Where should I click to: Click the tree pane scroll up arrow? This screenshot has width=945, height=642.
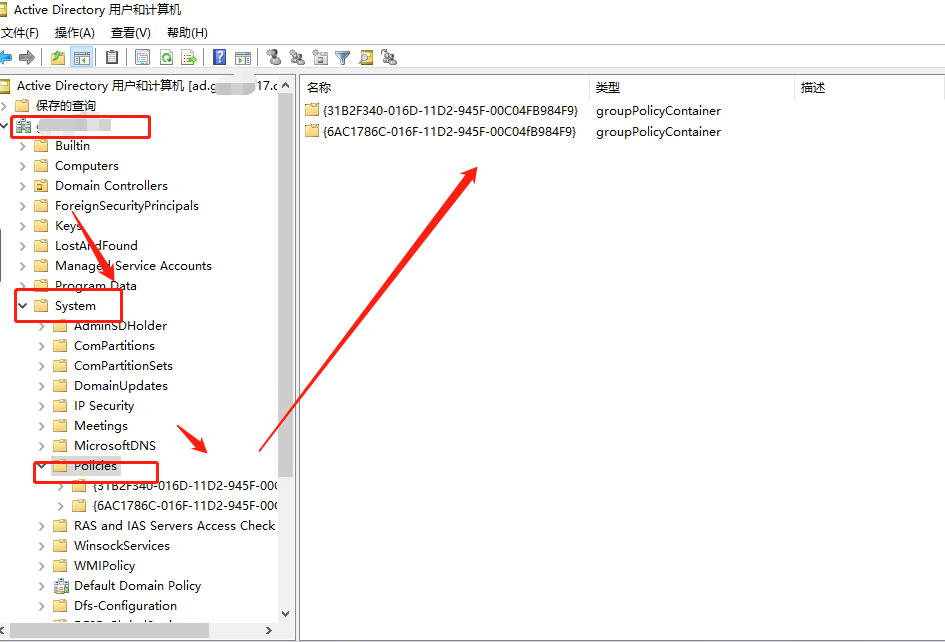point(286,86)
